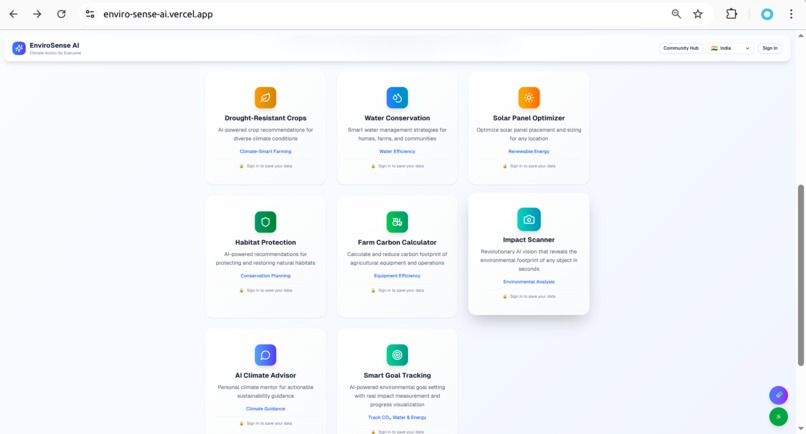Open Equipment Efficiency link
Viewport: 806px width, 434px height.
[397, 276]
